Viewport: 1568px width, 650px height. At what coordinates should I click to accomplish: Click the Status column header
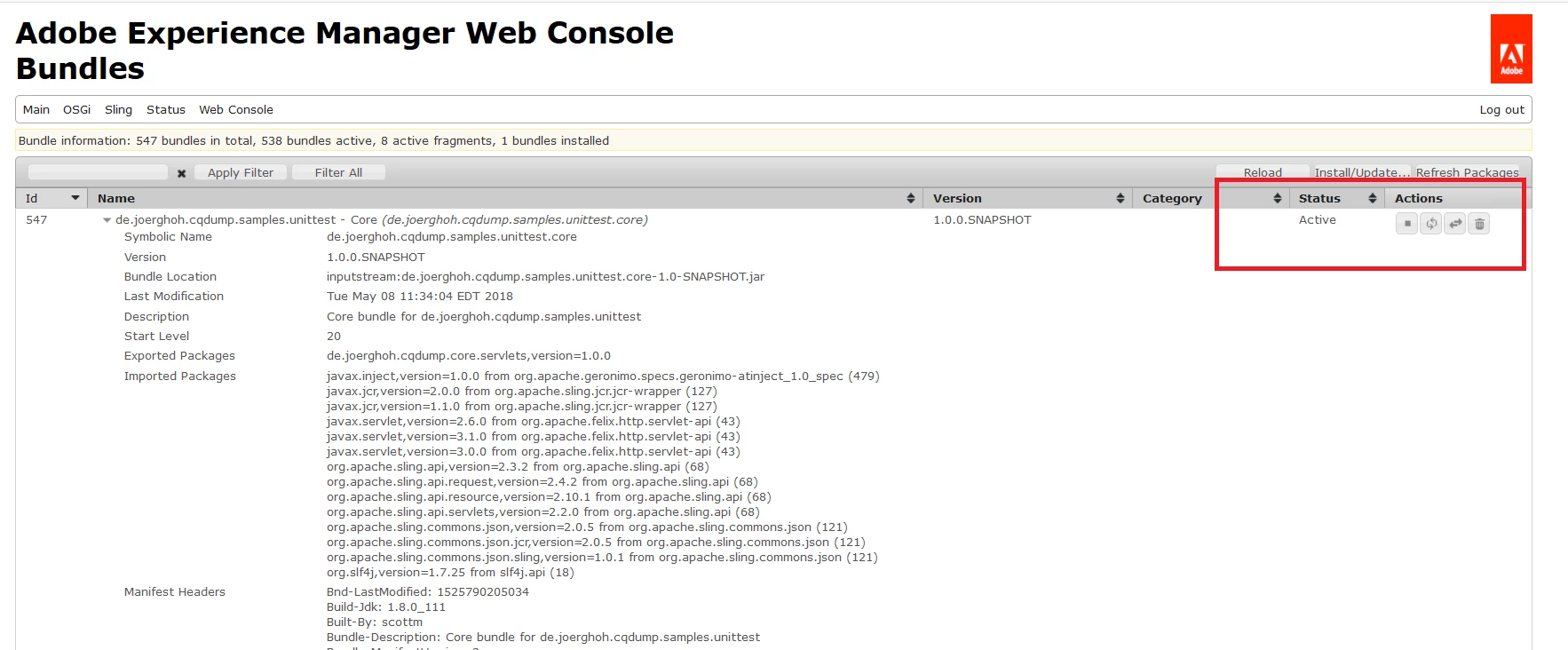point(1319,198)
